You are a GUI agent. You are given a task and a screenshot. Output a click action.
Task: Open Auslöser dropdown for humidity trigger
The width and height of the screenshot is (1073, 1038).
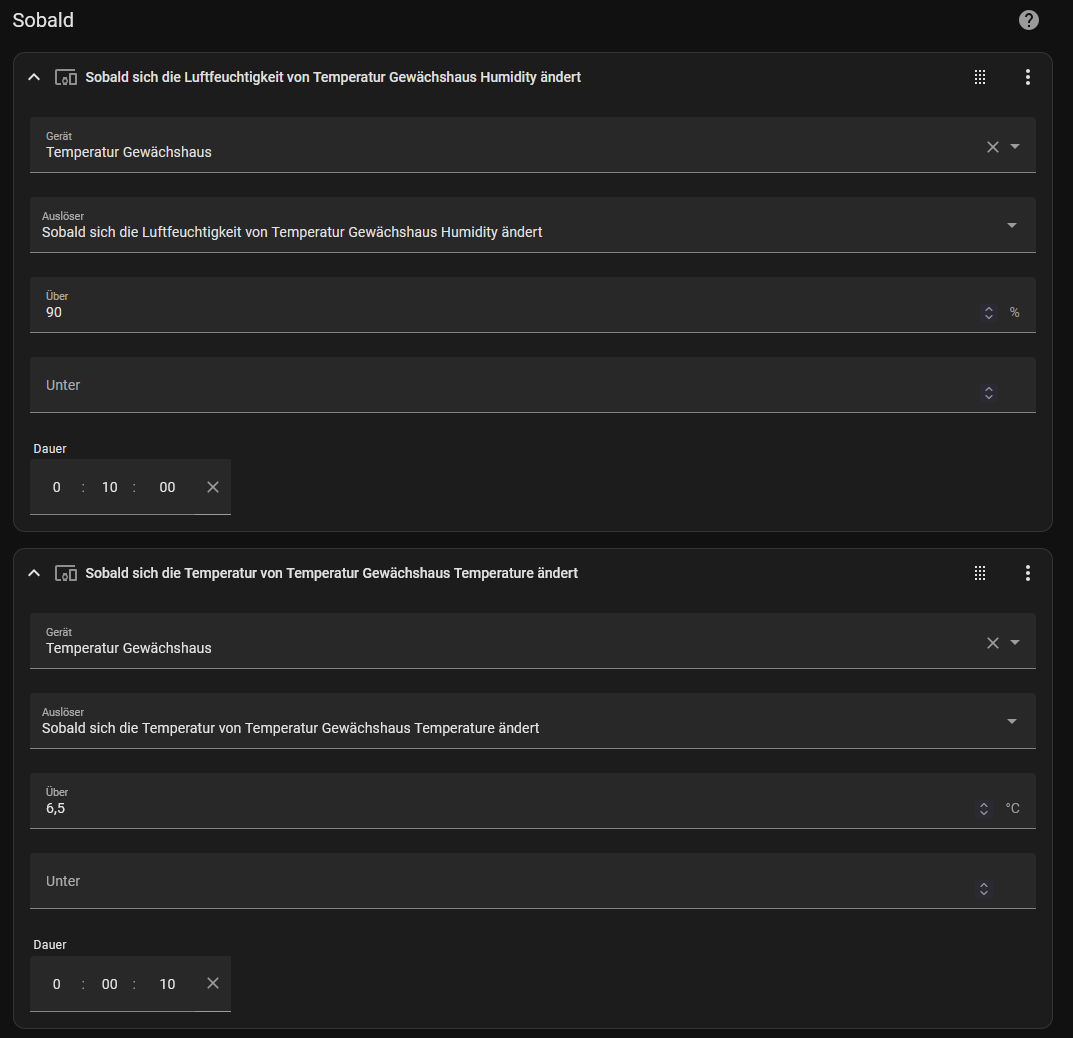[1011, 226]
